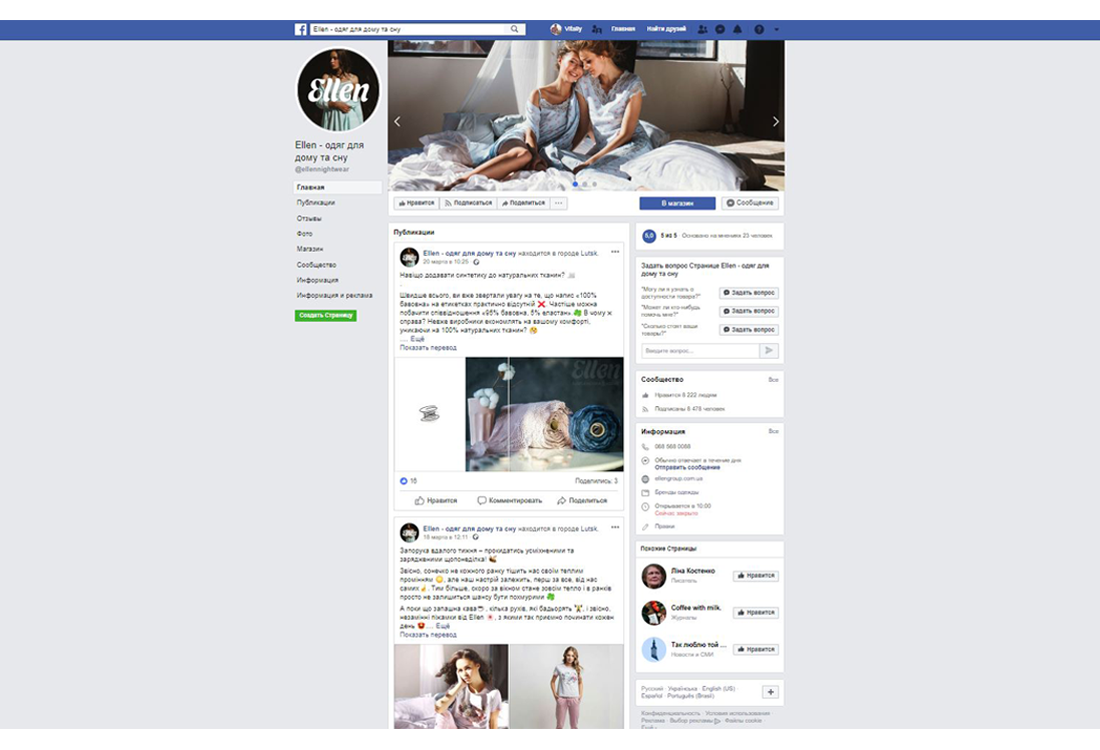
Task: Show previous cover photo with left arrow
Action: (397, 121)
